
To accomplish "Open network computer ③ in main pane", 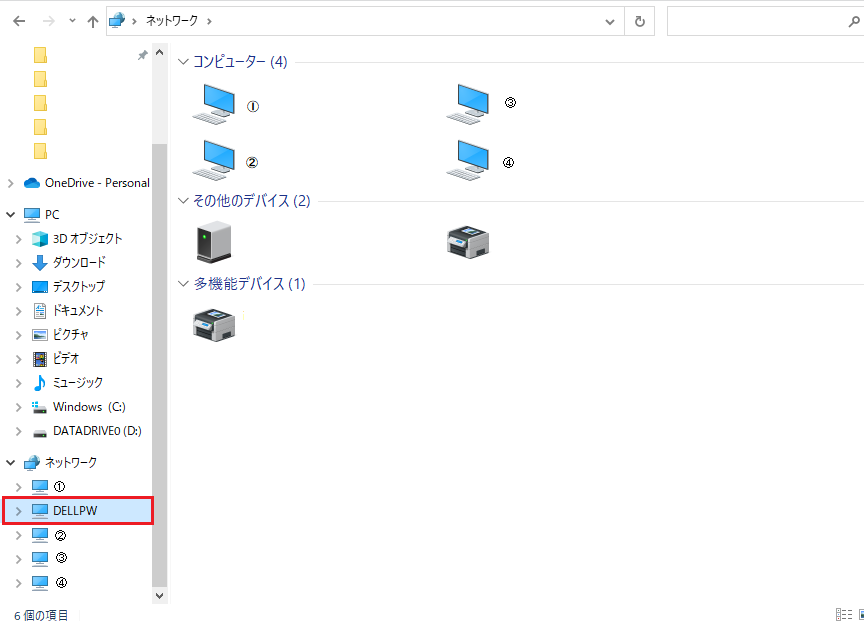I will [467, 104].
